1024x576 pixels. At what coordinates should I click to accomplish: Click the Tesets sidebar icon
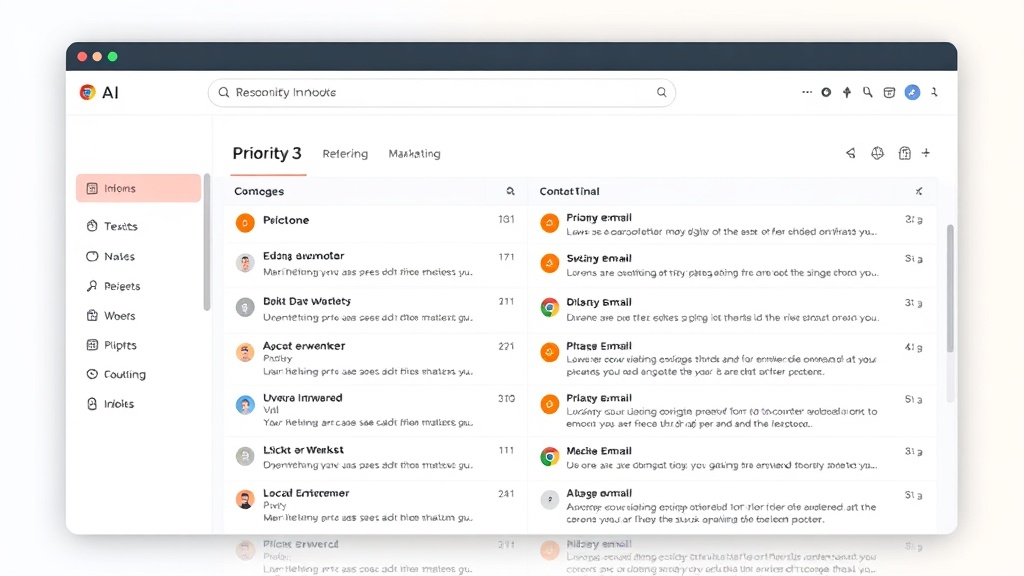[92, 226]
